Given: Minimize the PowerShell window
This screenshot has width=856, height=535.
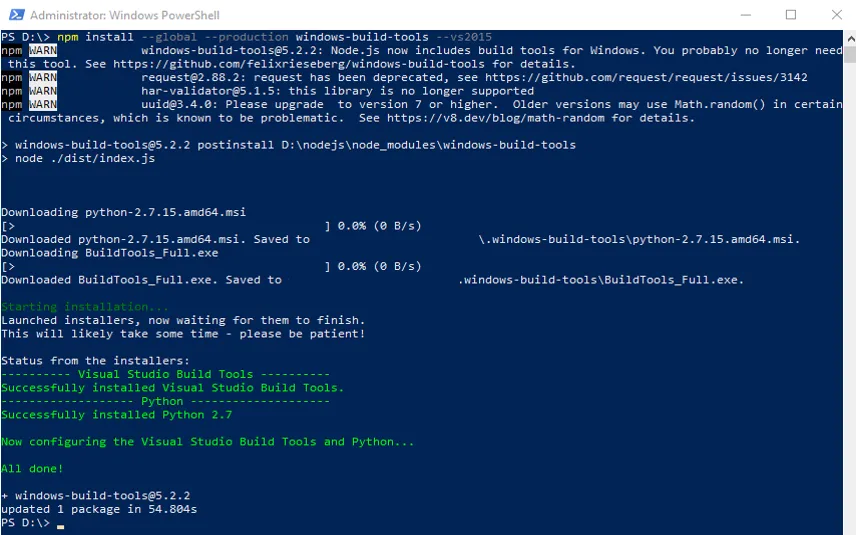Looking at the screenshot, I should click(x=747, y=15).
